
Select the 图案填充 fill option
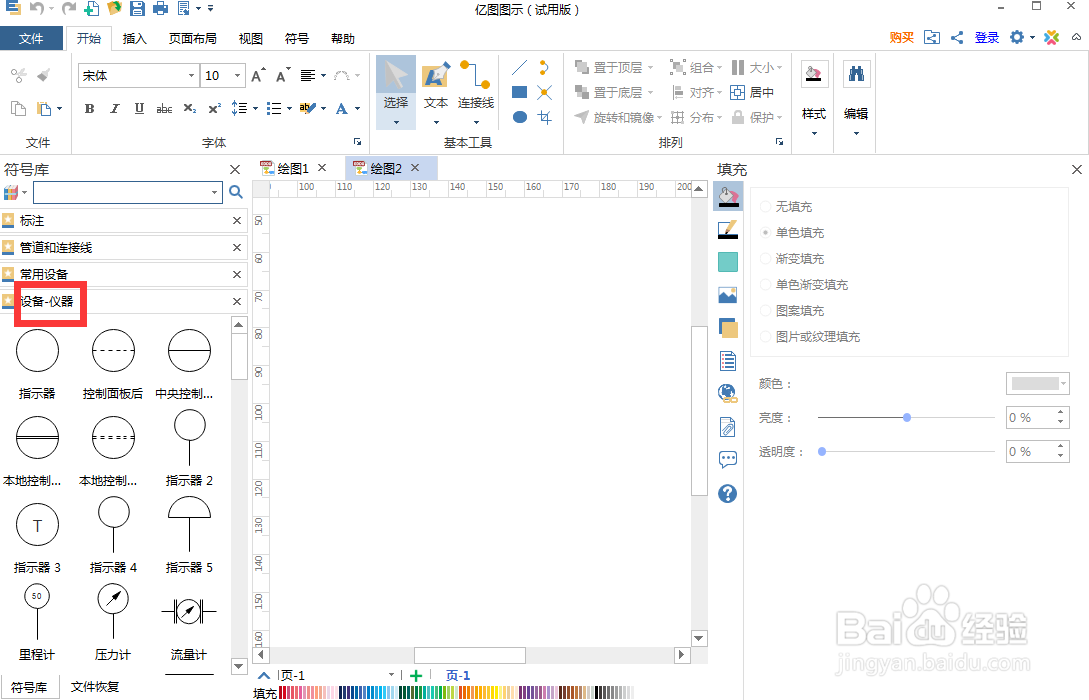792,310
